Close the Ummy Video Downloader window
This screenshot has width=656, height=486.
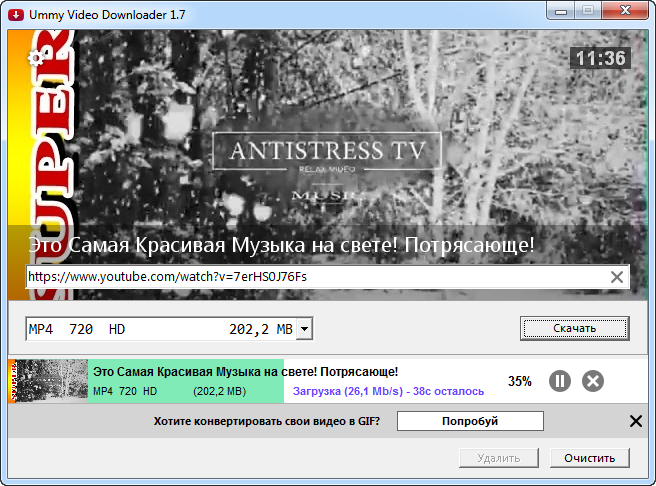click(626, 11)
